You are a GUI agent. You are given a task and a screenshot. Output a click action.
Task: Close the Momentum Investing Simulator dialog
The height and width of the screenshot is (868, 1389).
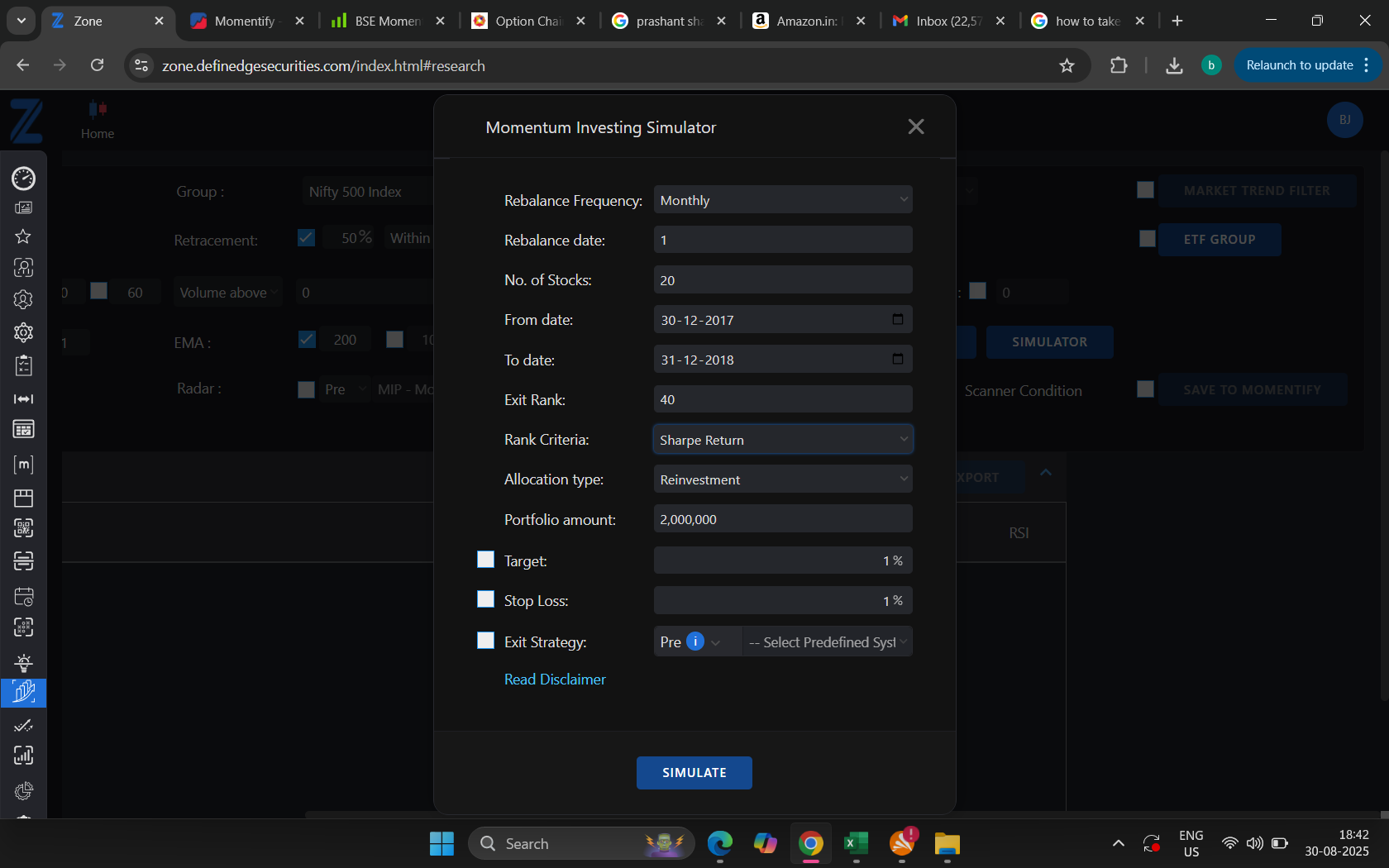[915, 126]
